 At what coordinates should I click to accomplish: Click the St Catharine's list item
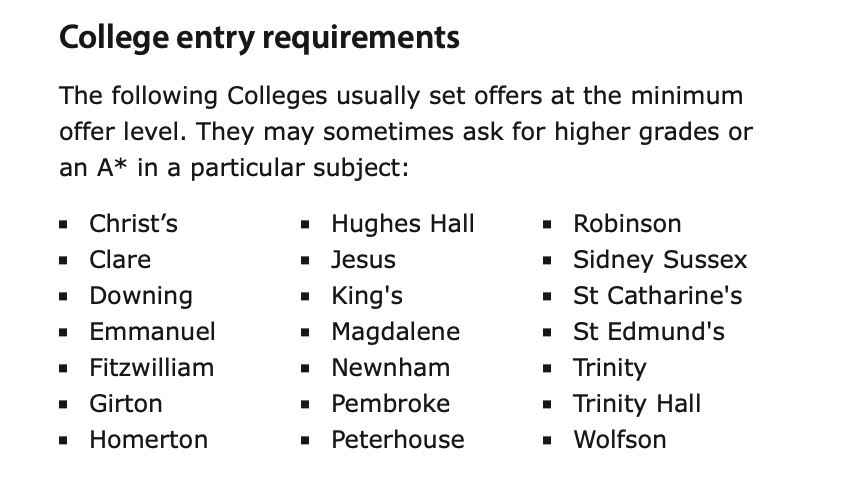[657, 296]
